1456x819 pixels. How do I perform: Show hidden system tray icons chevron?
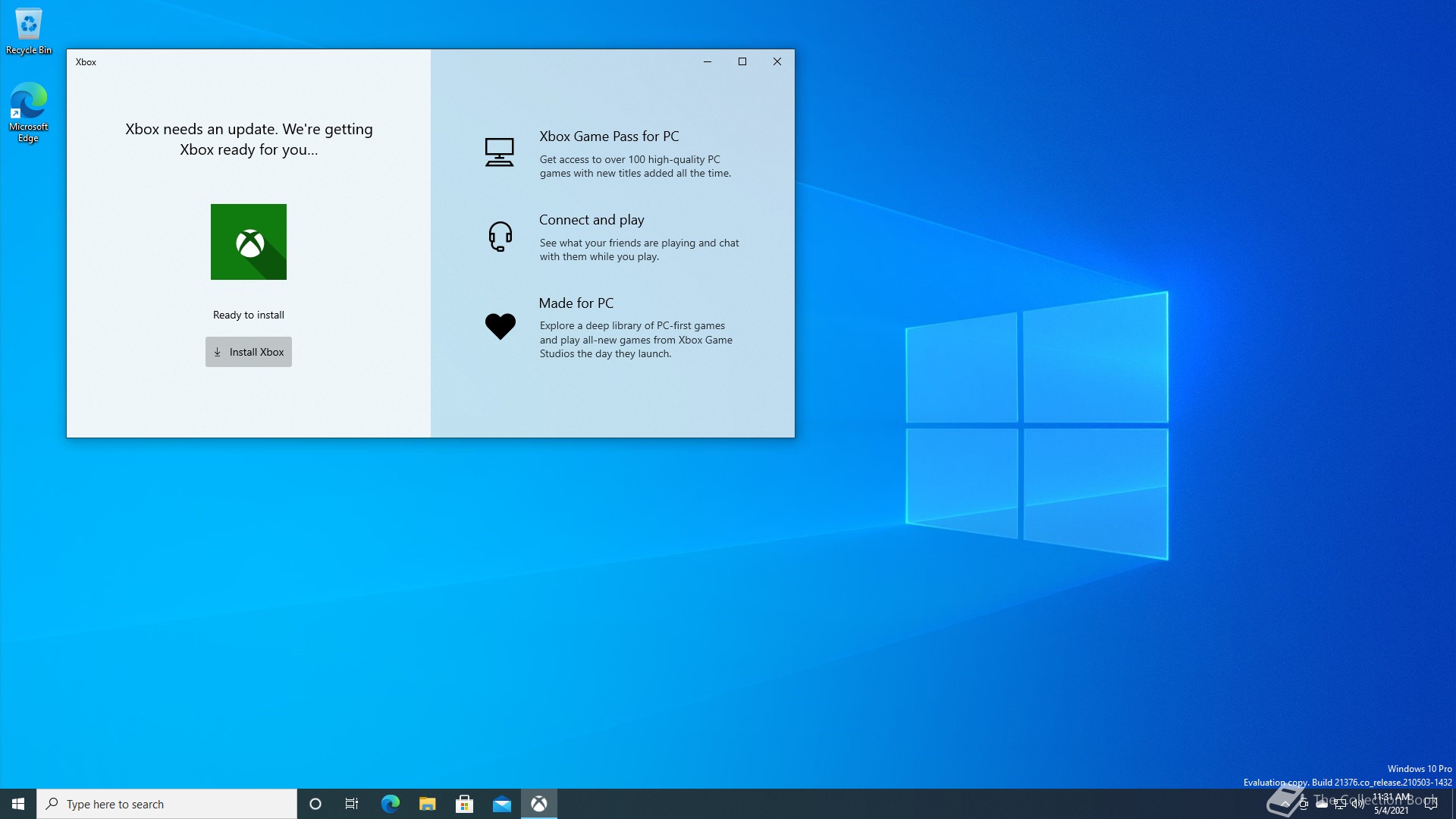(1285, 804)
